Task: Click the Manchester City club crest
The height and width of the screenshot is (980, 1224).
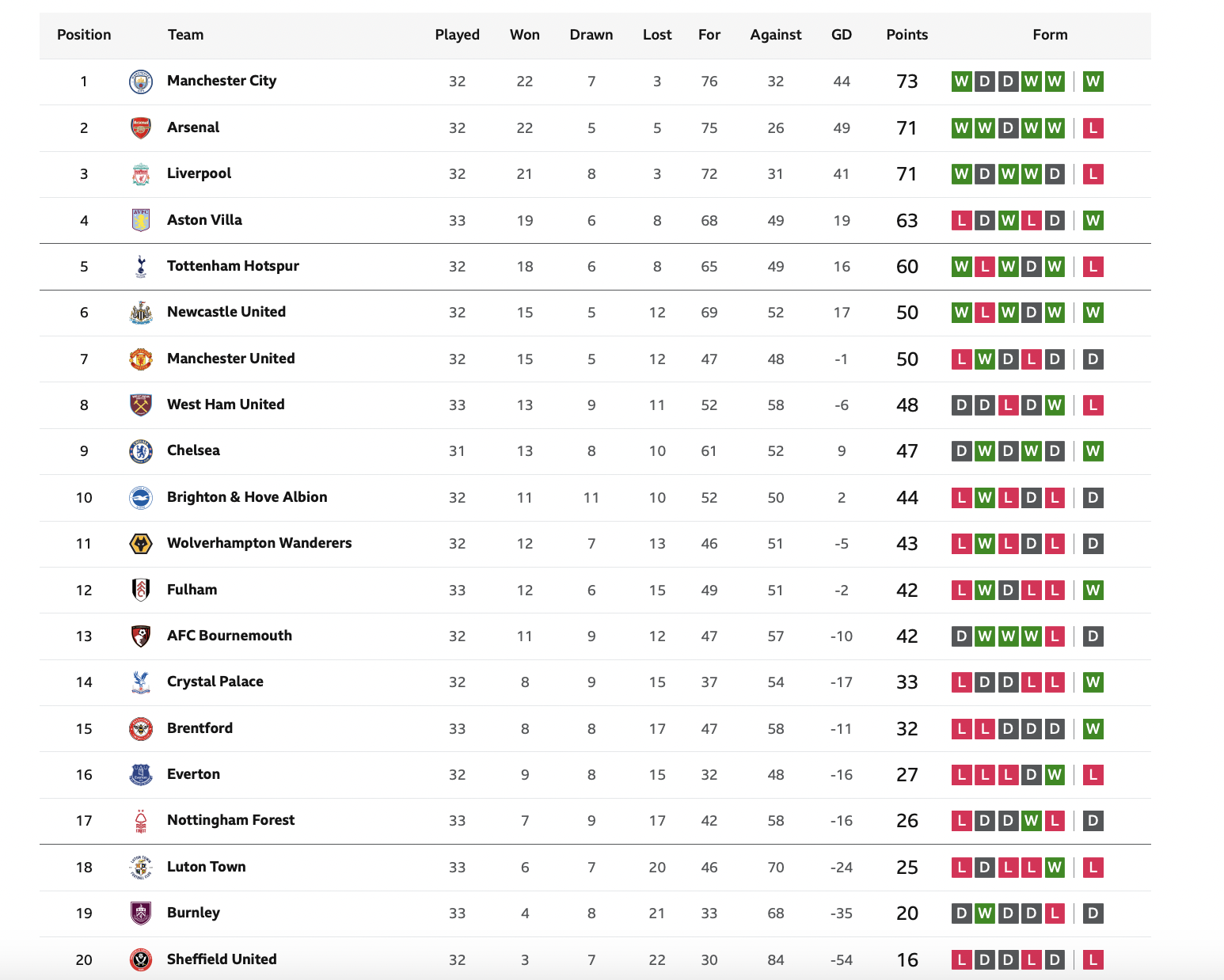Action: tap(141, 82)
